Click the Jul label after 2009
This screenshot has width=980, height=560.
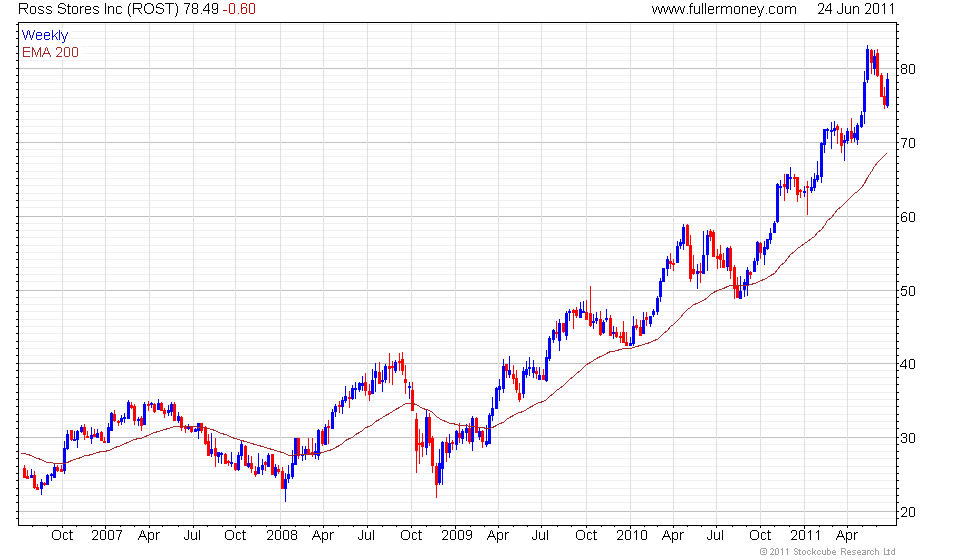[x=540, y=535]
